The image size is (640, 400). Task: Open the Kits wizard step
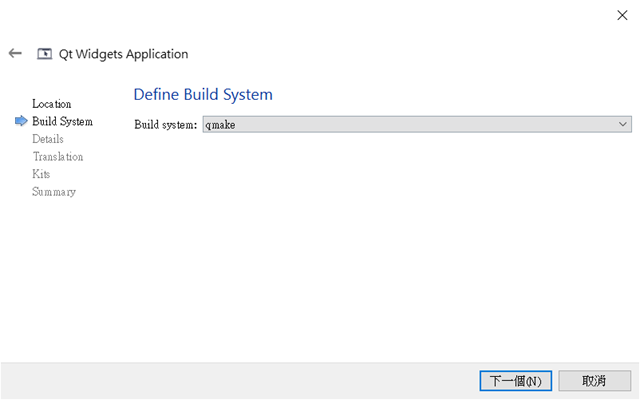(41, 174)
